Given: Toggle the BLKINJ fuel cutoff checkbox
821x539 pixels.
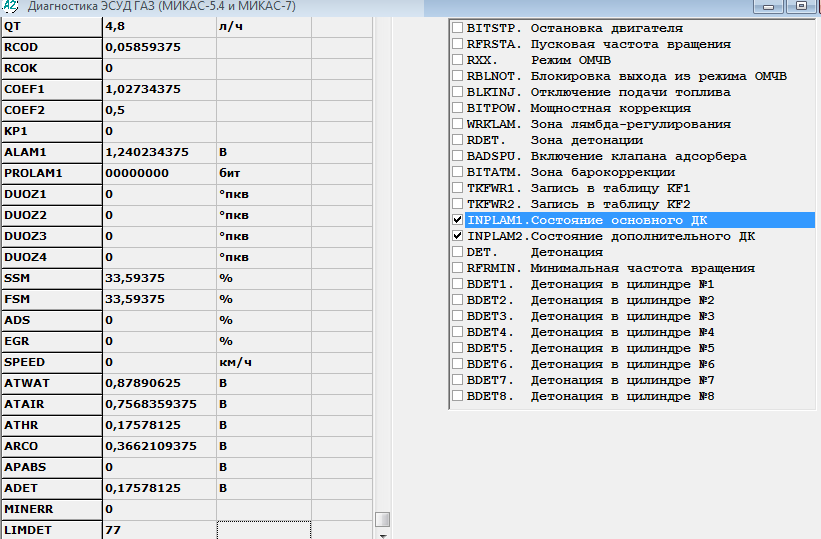Looking at the screenshot, I should (458, 92).
